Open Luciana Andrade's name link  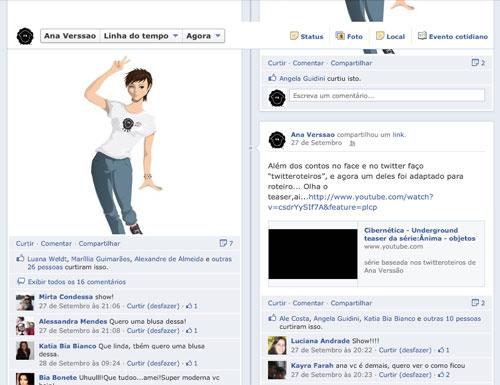[320, 341]
